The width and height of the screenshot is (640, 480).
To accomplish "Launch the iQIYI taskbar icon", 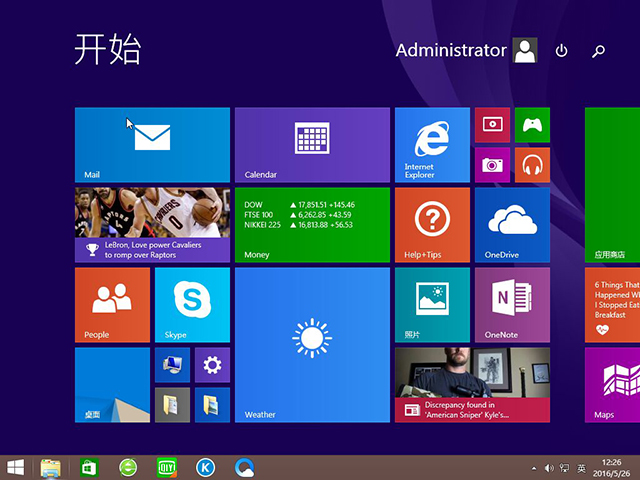I will click(167, 468).
